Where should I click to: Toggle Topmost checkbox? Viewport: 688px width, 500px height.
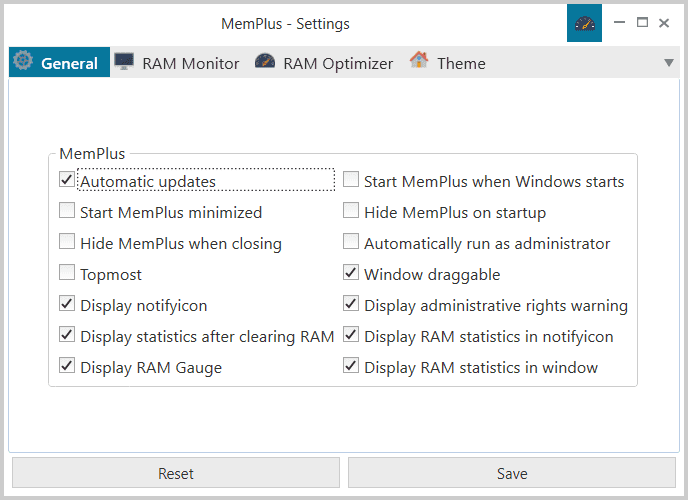click(67, 274)
